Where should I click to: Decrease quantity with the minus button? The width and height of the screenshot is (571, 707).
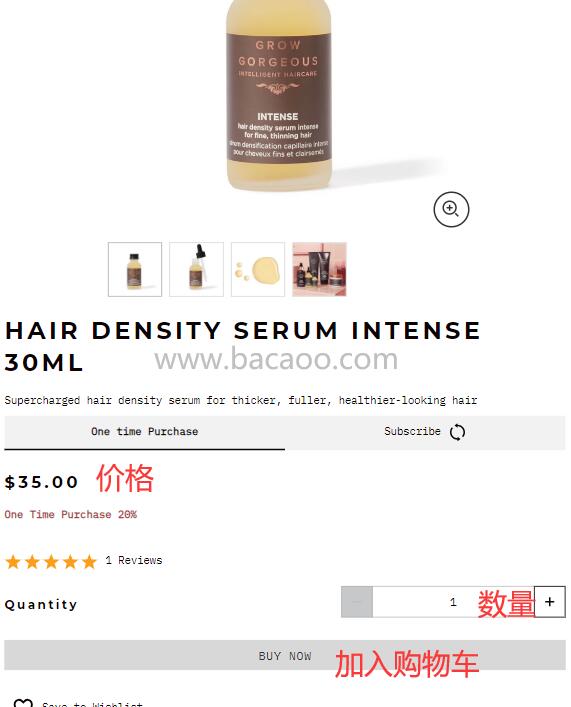coord(357,601)
